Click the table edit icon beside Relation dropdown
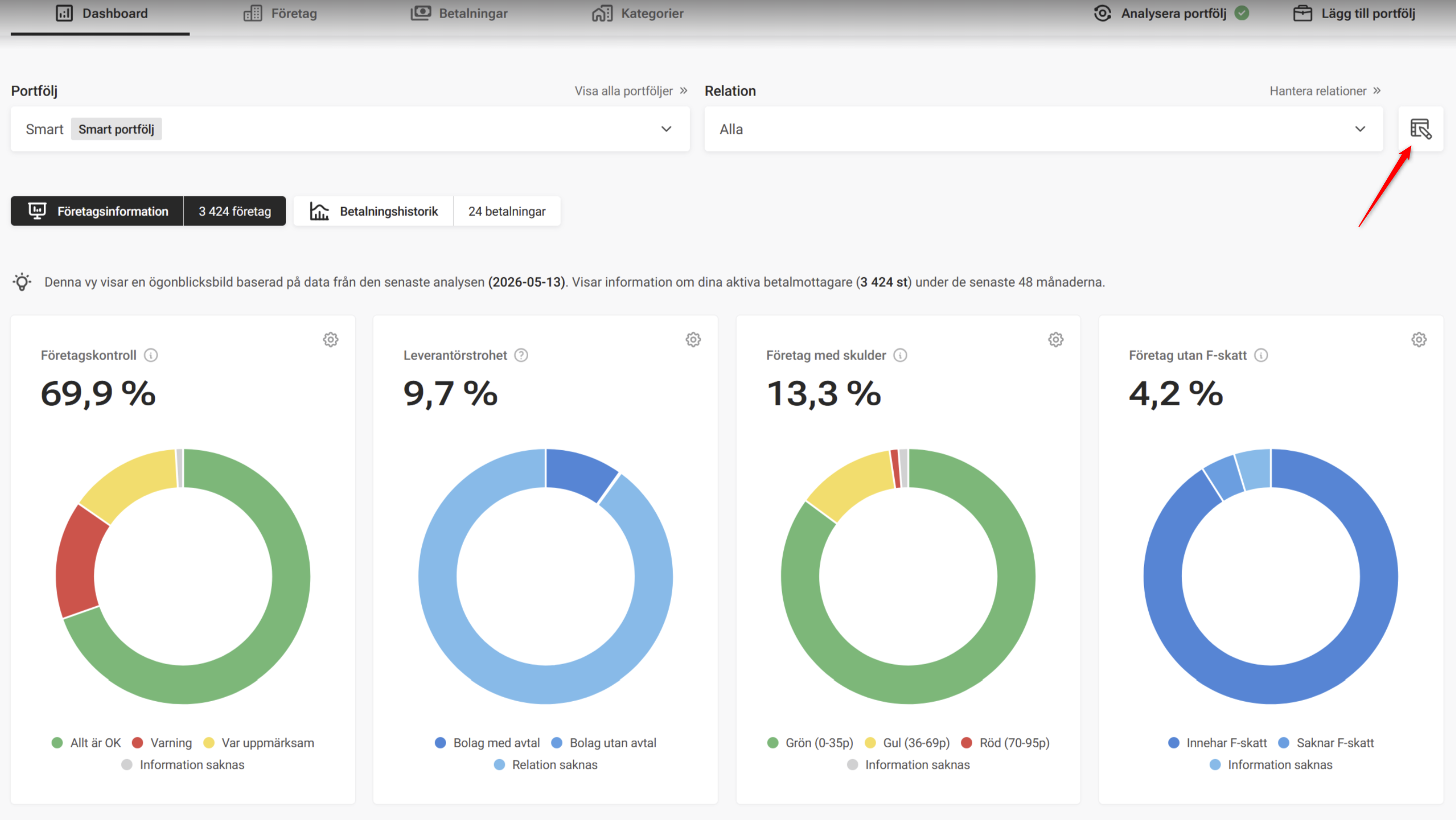The image size is (1456, 820). click(1420, 129)
